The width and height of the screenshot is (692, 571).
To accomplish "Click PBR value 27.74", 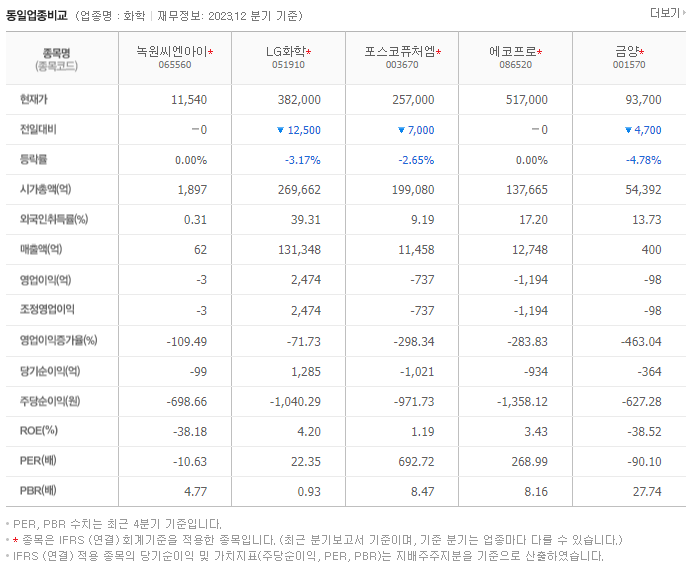I will (x=647, y=492).
